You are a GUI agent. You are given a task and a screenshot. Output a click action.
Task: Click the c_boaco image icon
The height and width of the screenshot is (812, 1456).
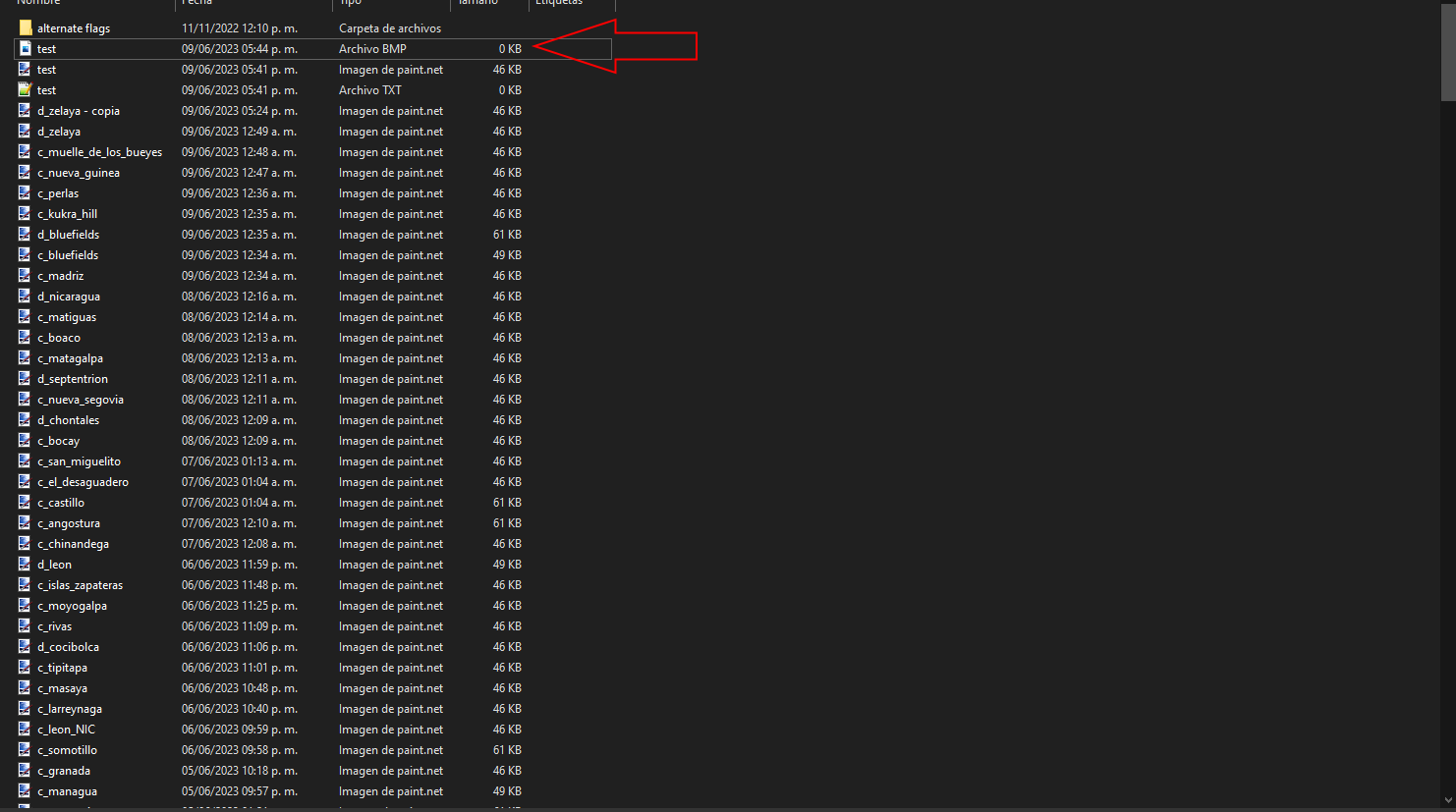pyautogui.click(x=24, y=337)
